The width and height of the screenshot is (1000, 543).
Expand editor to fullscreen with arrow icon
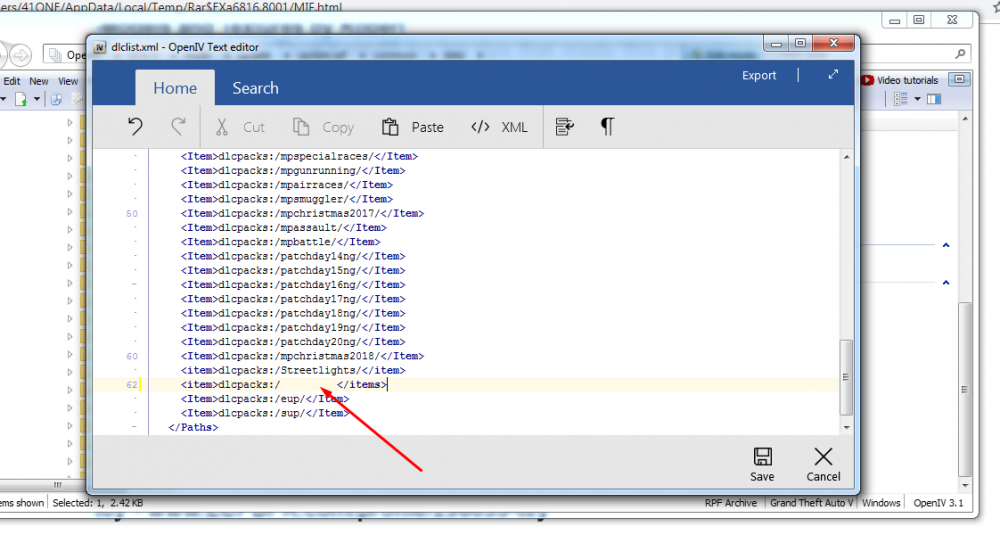(833, 75)
